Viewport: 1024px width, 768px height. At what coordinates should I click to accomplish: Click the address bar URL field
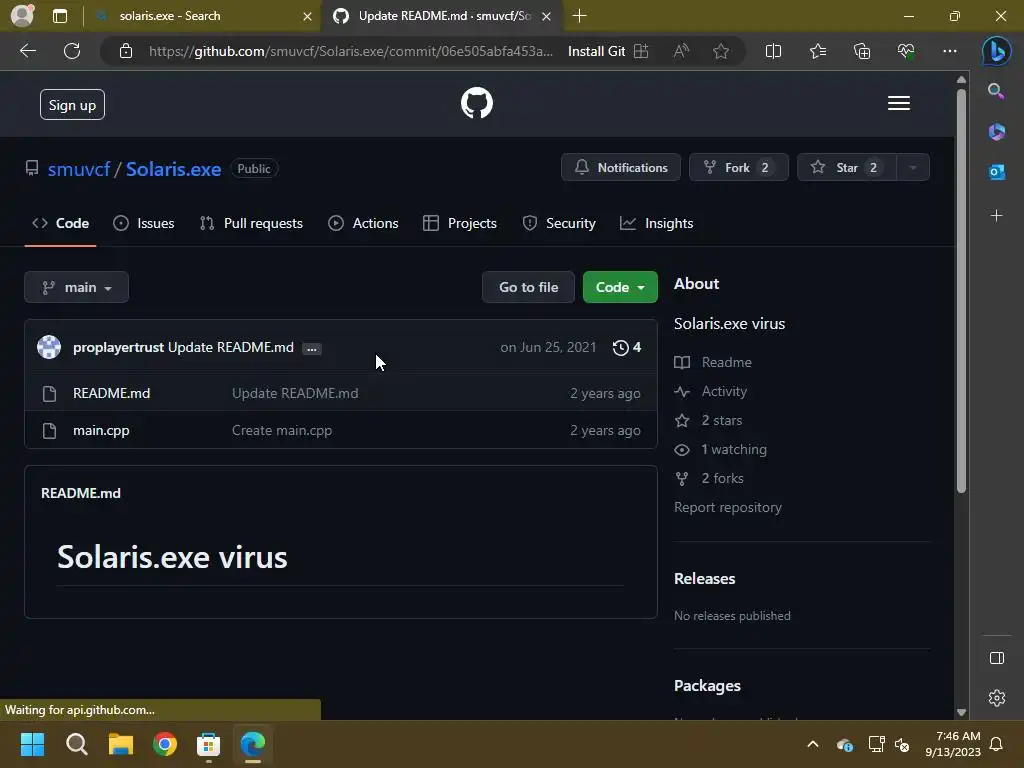point(351,51)
